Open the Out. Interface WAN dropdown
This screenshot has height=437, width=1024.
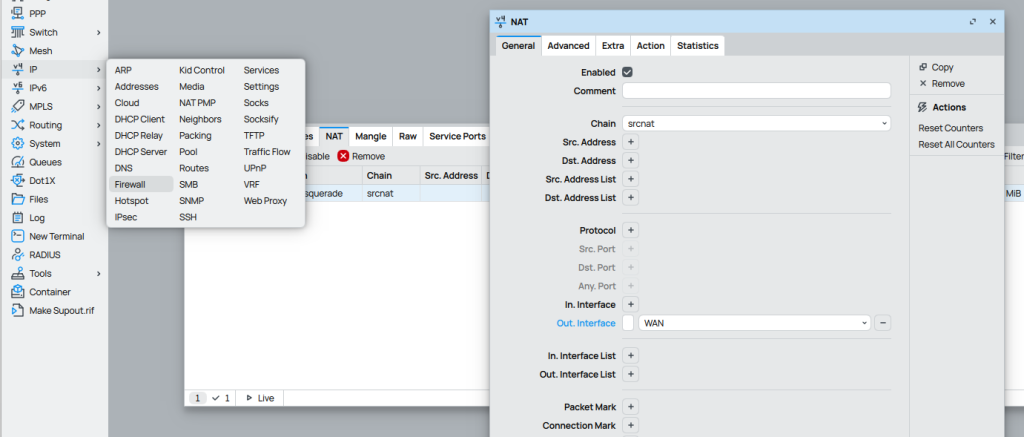754,323
